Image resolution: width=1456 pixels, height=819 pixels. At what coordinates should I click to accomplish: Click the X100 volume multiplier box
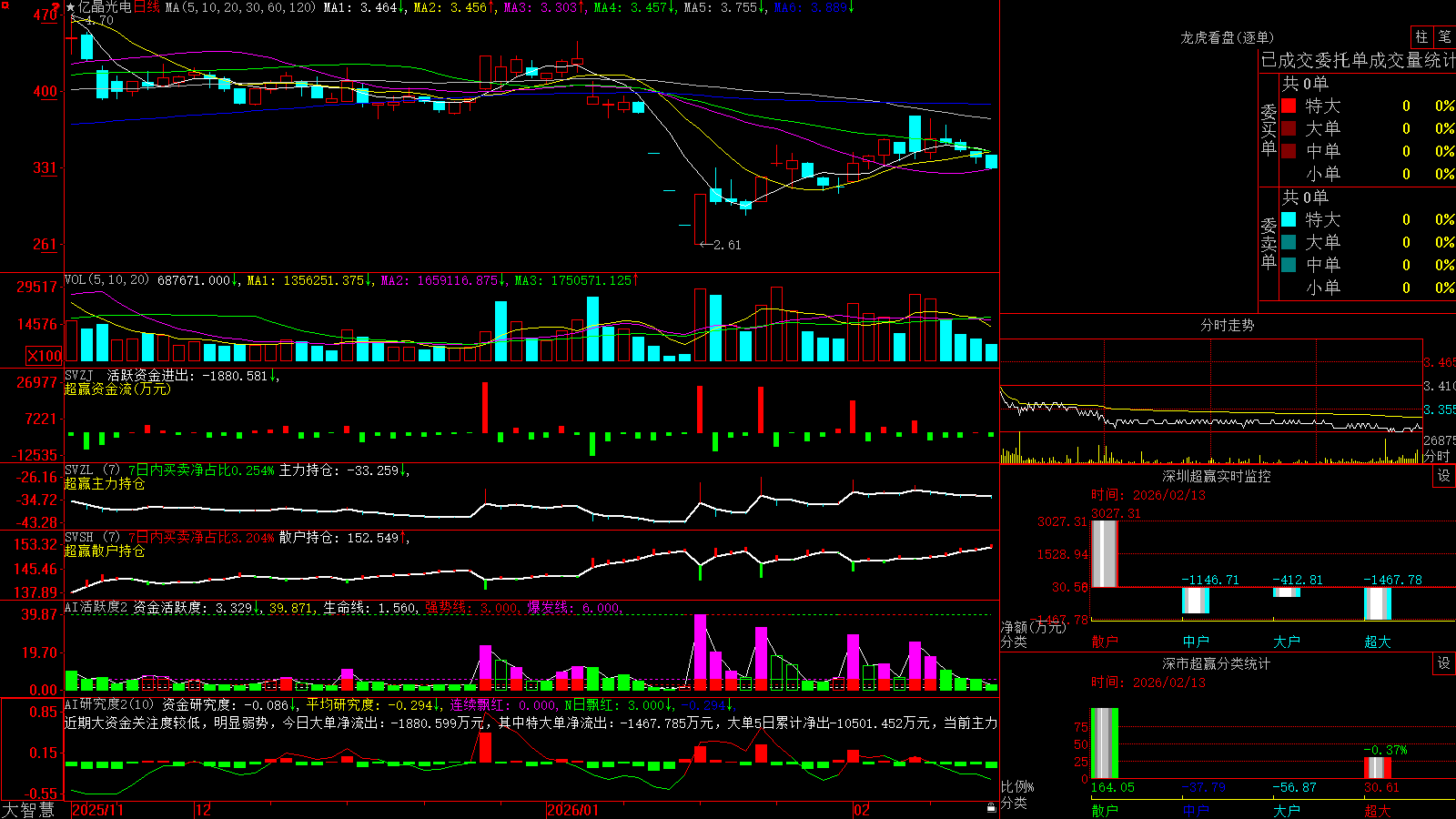click(45, 356)
